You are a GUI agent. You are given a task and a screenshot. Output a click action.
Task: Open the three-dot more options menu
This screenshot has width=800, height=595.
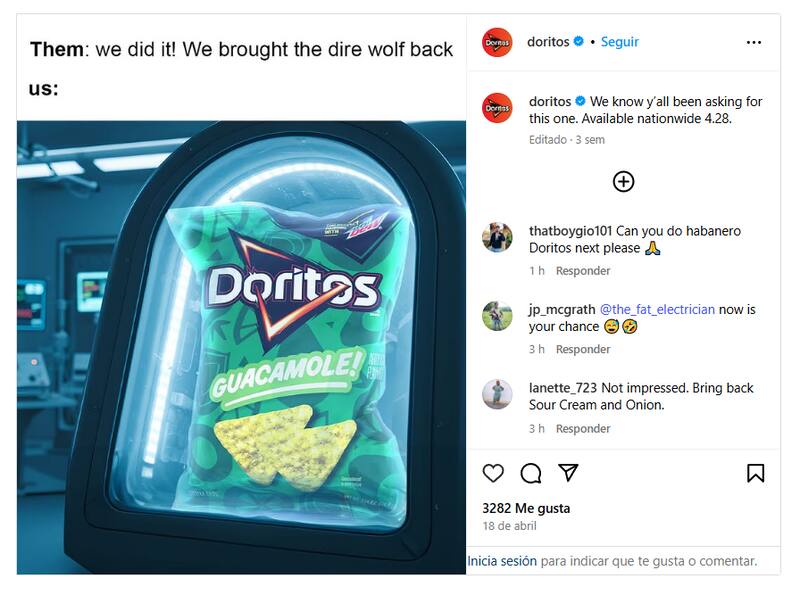pos(754,43)
